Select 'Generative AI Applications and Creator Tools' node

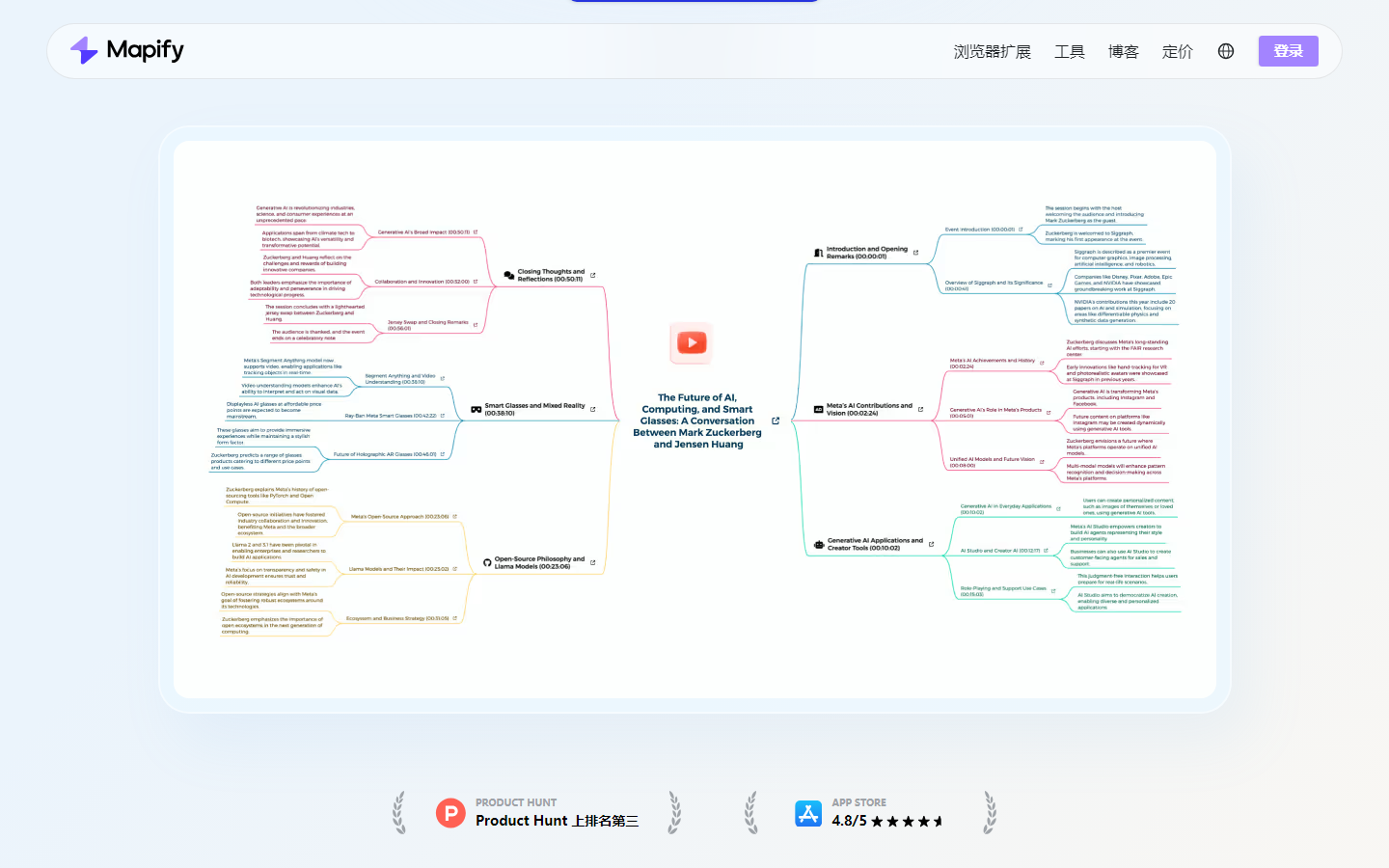[x=875, y=544]
